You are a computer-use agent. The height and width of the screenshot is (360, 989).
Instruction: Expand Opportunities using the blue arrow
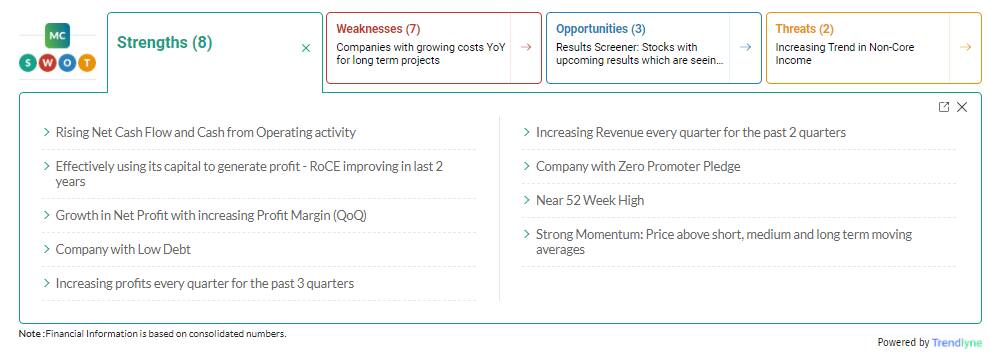click(x=746, y=47)
